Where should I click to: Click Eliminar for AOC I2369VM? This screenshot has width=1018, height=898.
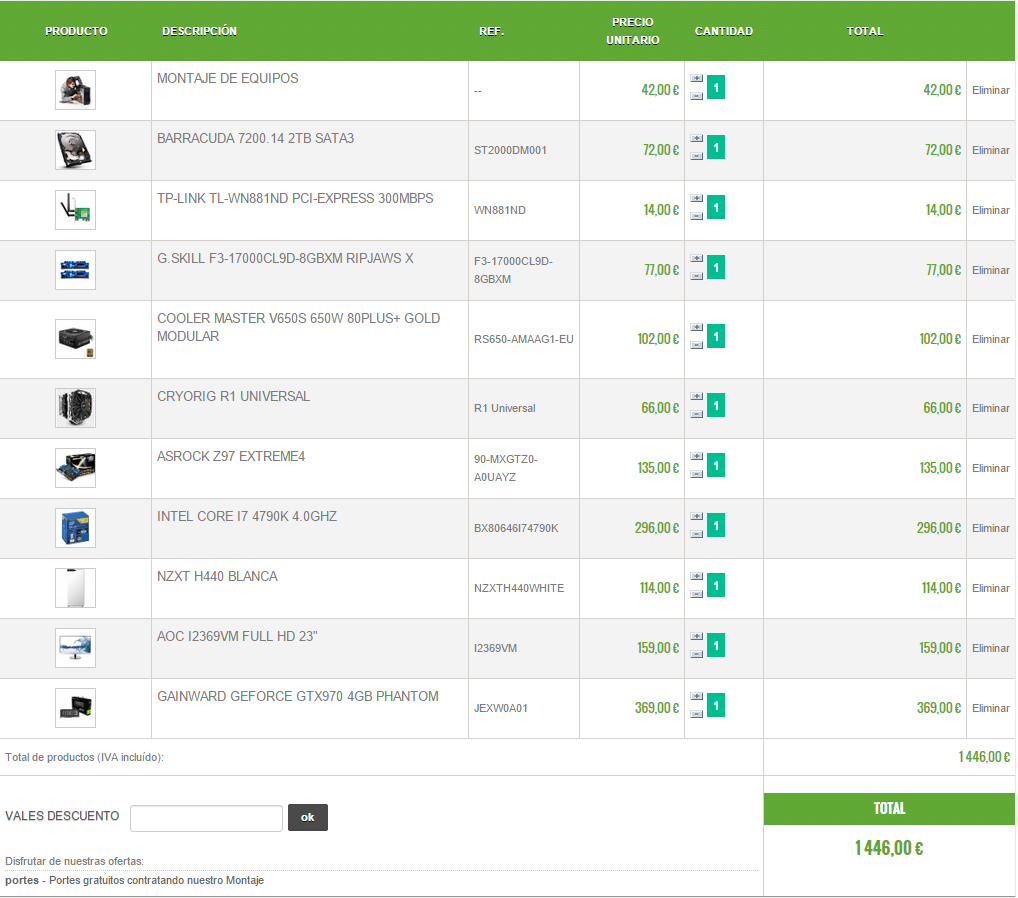[x=990, y=648]
